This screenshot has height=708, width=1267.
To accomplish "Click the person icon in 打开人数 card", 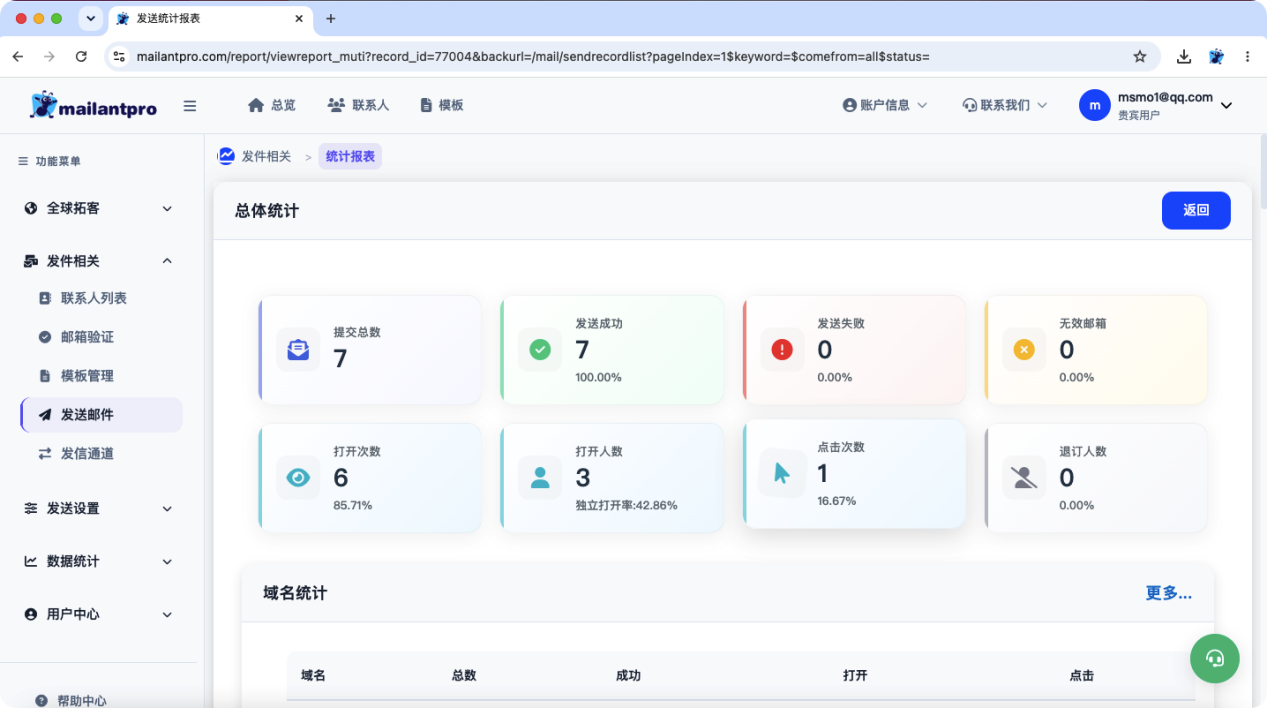I will pyautogui.click(x=540, y=478).
